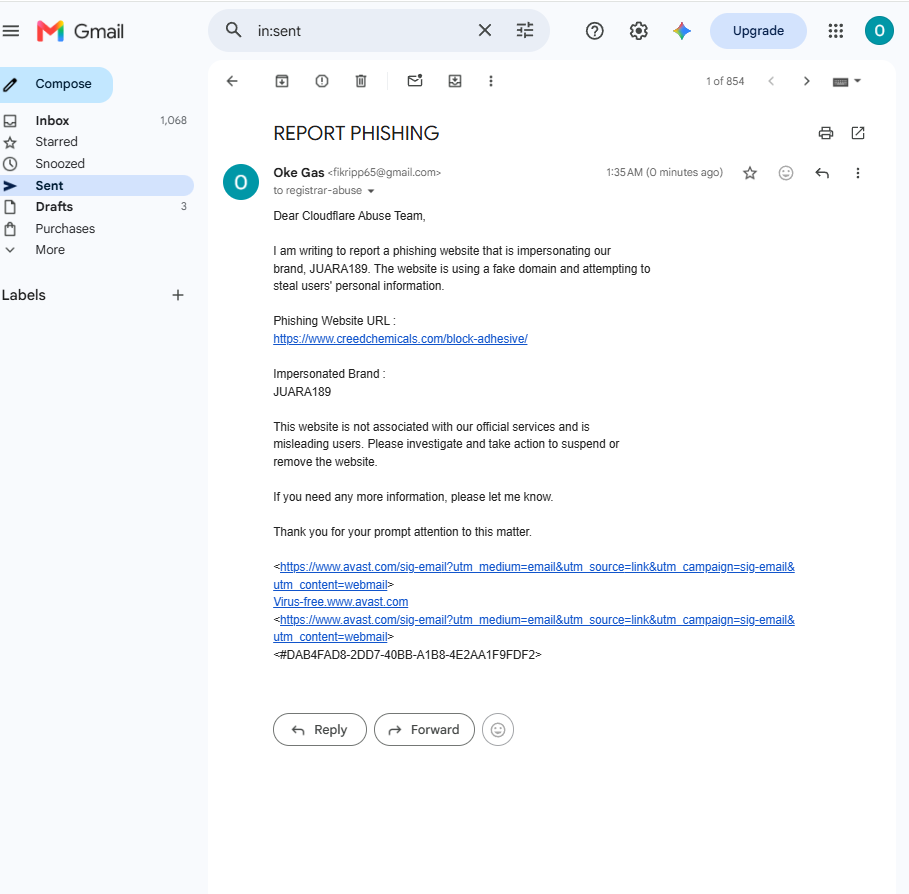Click the Labels heading
This screenshot has height=894, width=909.
24,295
